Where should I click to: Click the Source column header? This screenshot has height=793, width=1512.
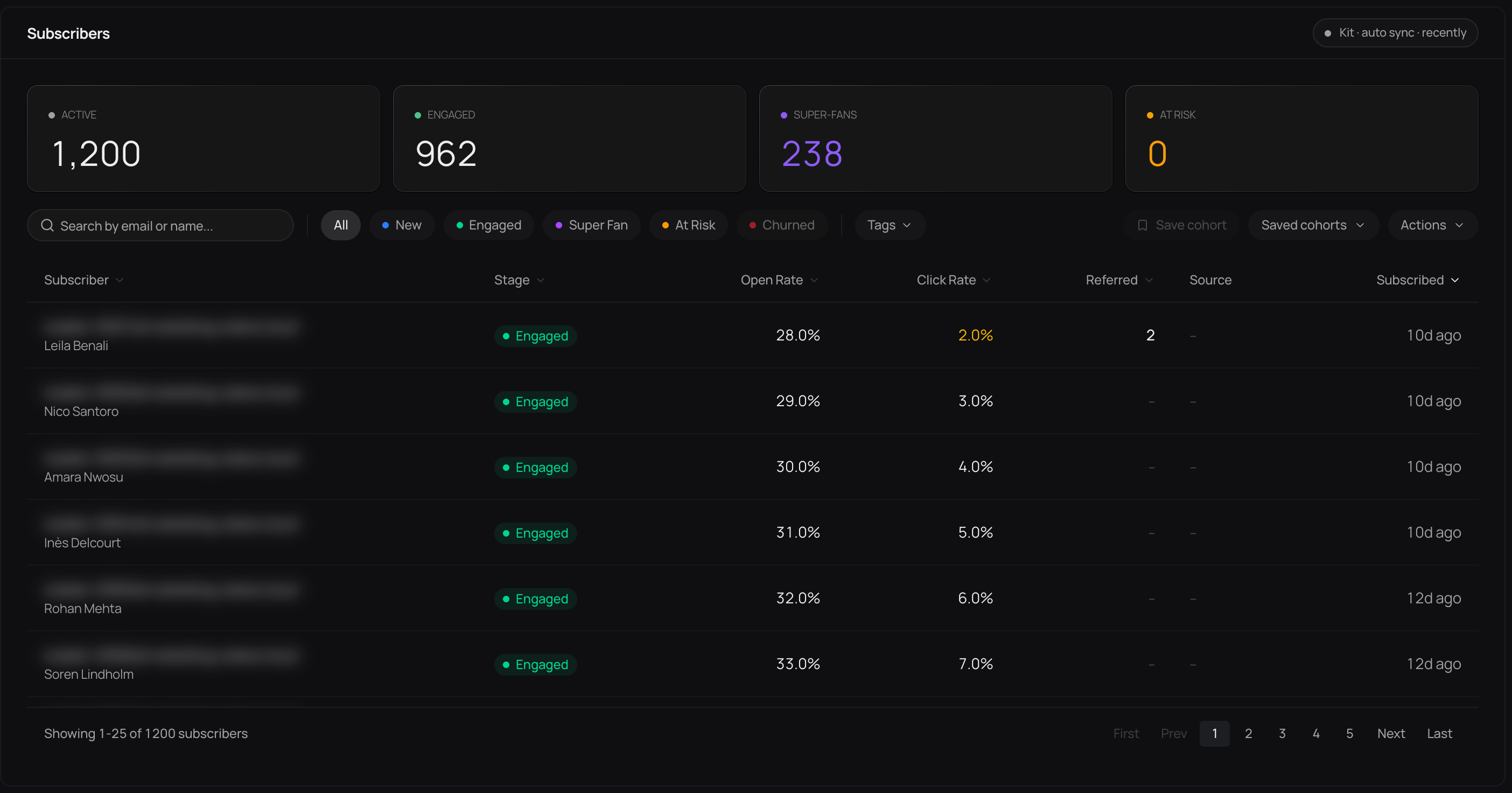(1210, 280)
